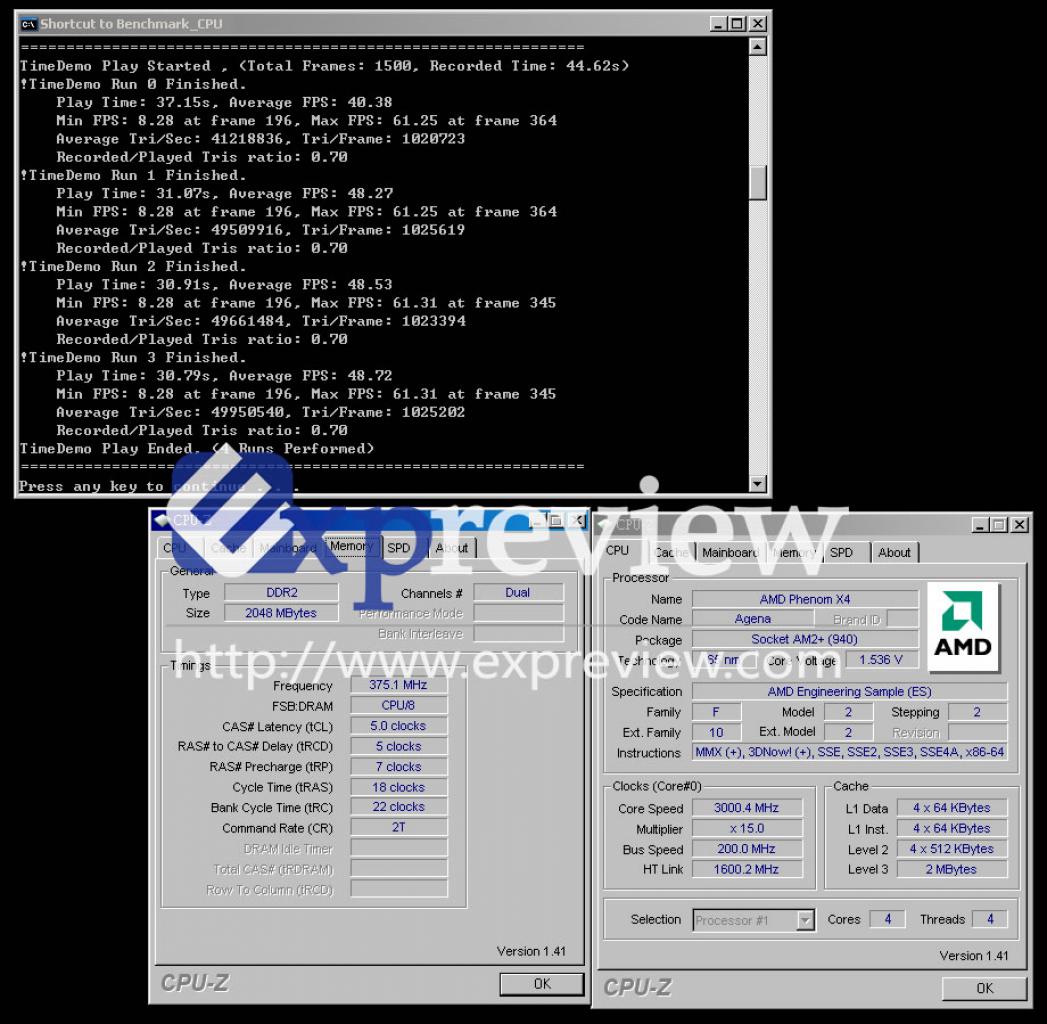Click the console window's vertical scrollbar thumb
Viewport: 1047px width, 1024px height.
(x=757, y=182)
